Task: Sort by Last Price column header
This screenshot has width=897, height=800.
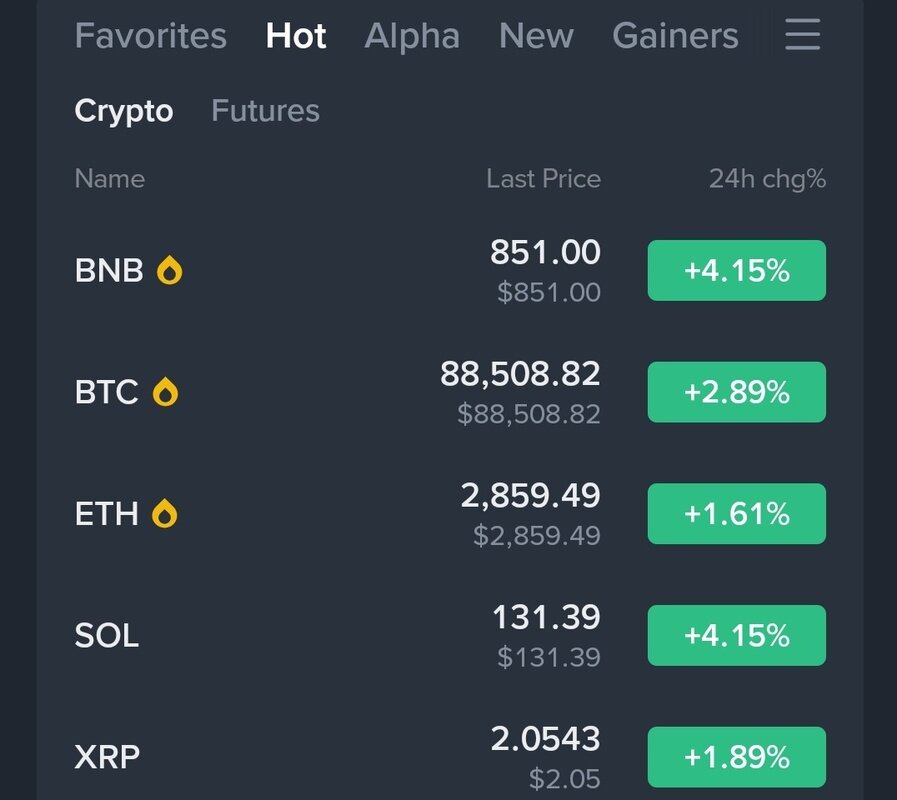Action: 543,179
